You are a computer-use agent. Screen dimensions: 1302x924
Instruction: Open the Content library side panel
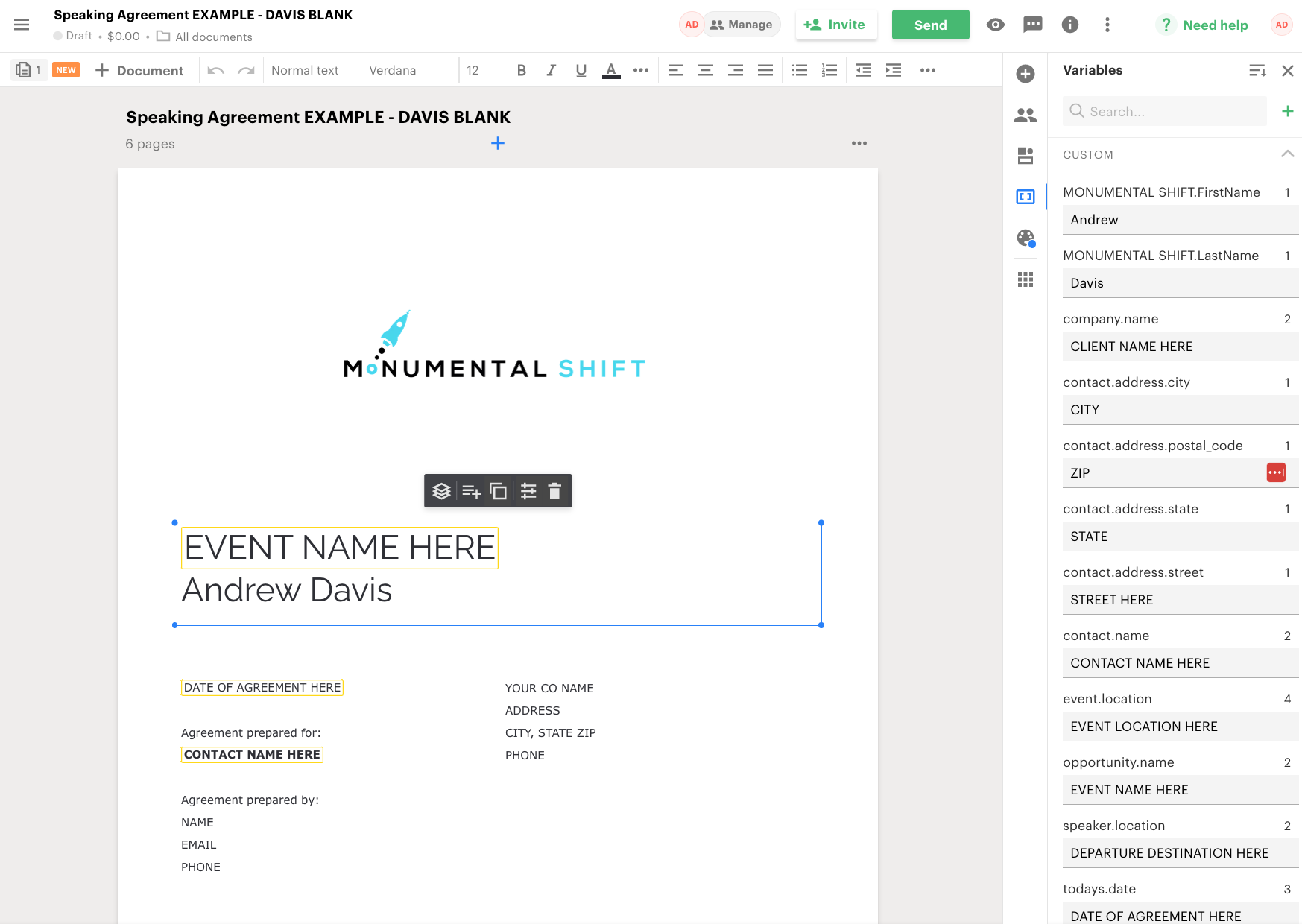pos(1026,156)
